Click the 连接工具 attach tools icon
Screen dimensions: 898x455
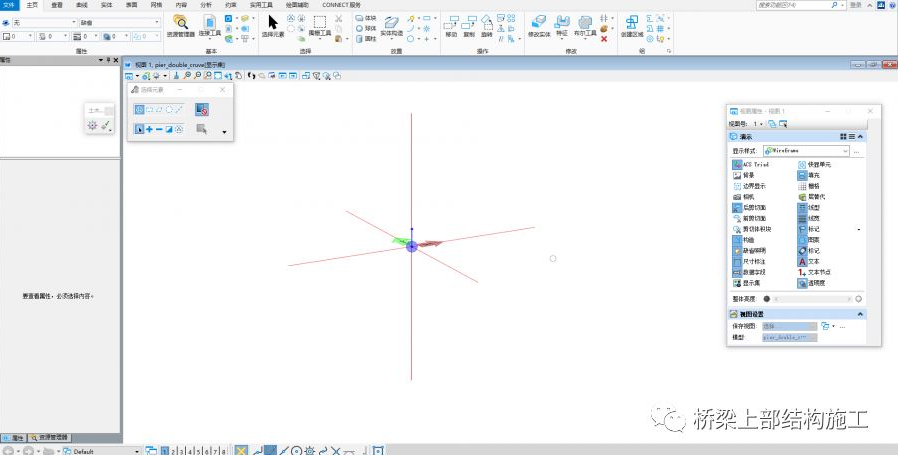click(210, 26)
